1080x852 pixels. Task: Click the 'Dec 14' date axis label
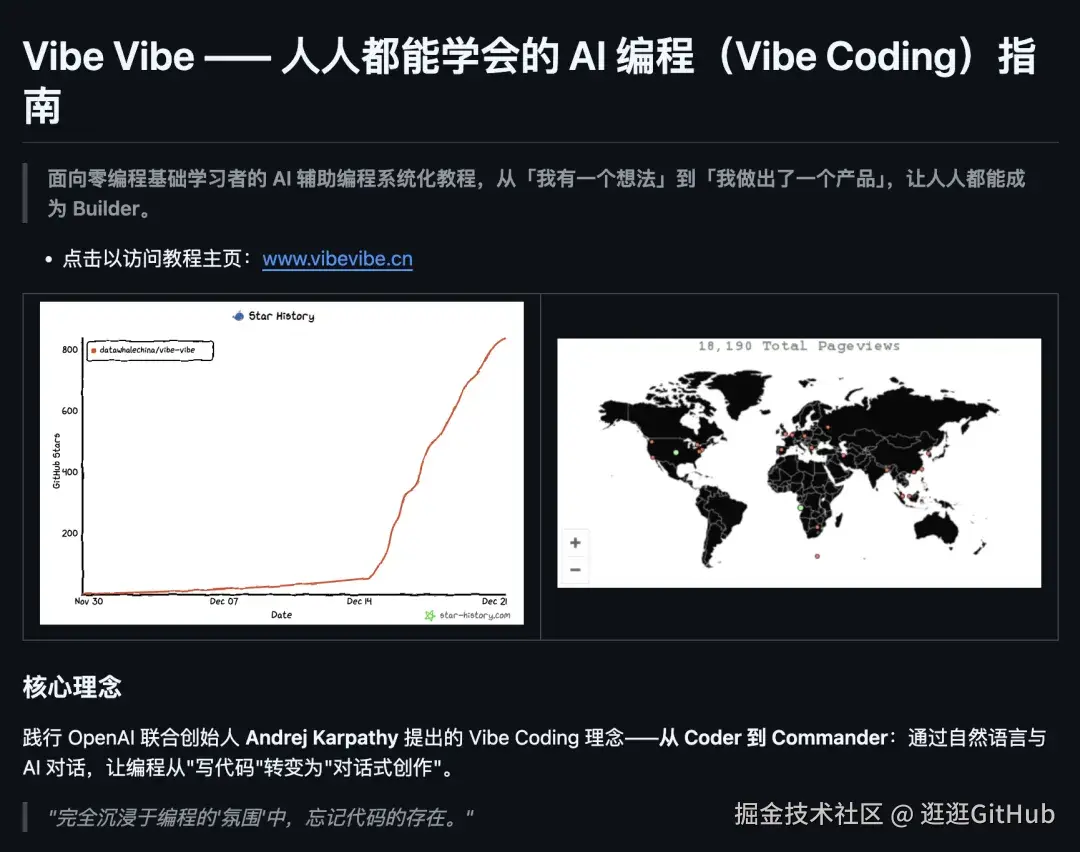tap(359, 601)
